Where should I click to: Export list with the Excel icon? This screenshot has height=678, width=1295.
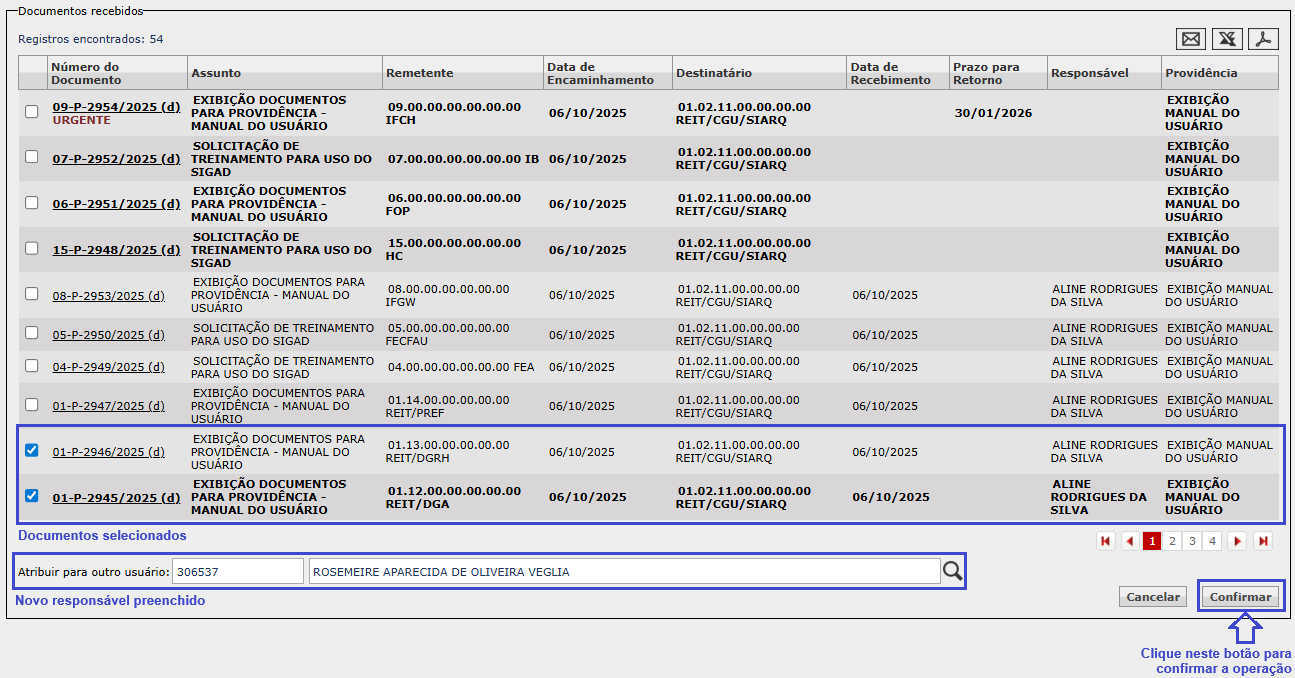pyautogui.click(x=1227, y=39)
